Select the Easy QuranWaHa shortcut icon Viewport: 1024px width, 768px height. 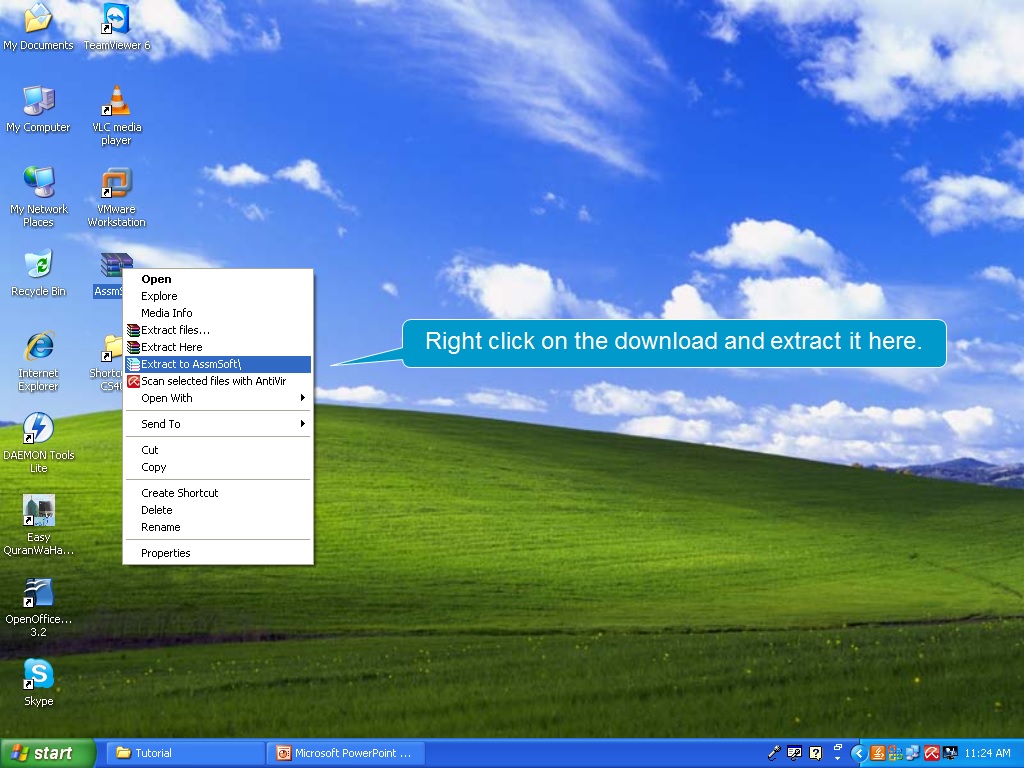click(38, 525)
